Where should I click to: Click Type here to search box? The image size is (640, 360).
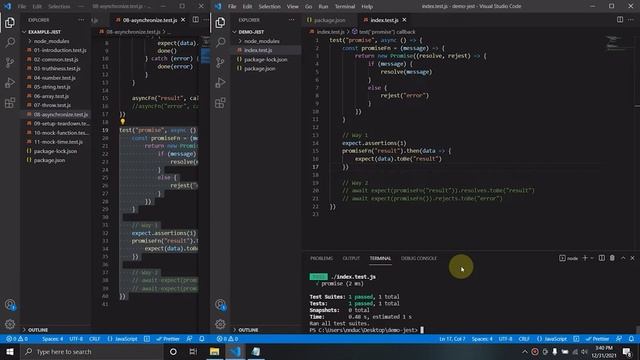pyautogui.click(x=92, y=351)
